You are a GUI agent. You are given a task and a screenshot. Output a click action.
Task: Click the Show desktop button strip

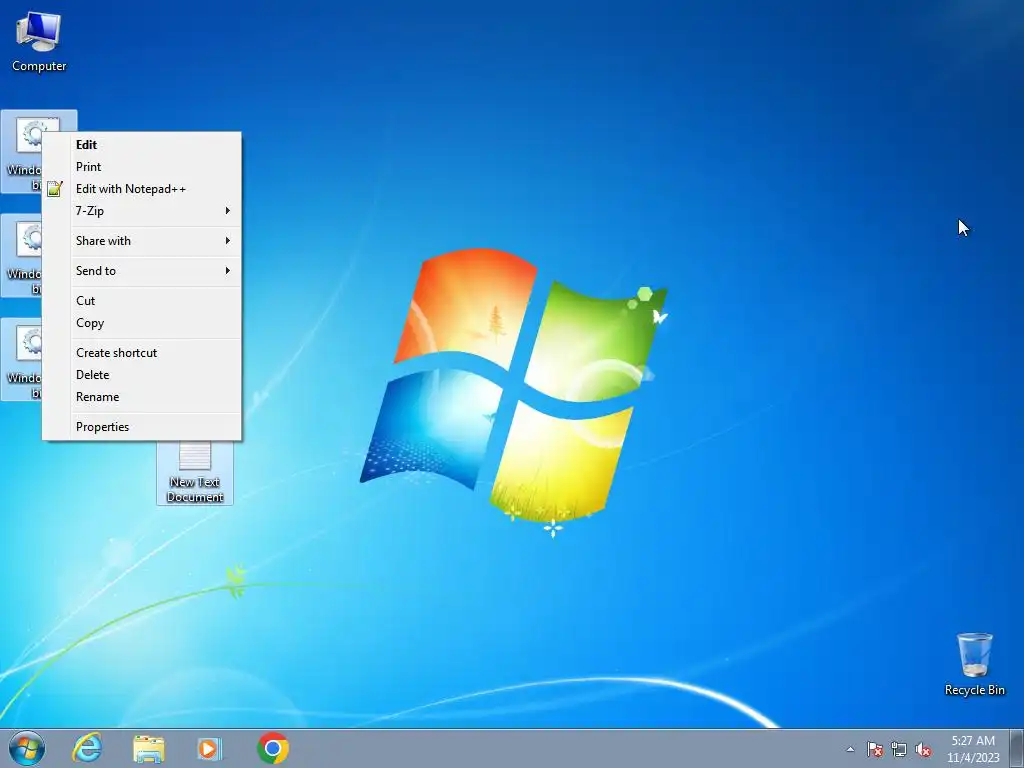click(1017, 749)
